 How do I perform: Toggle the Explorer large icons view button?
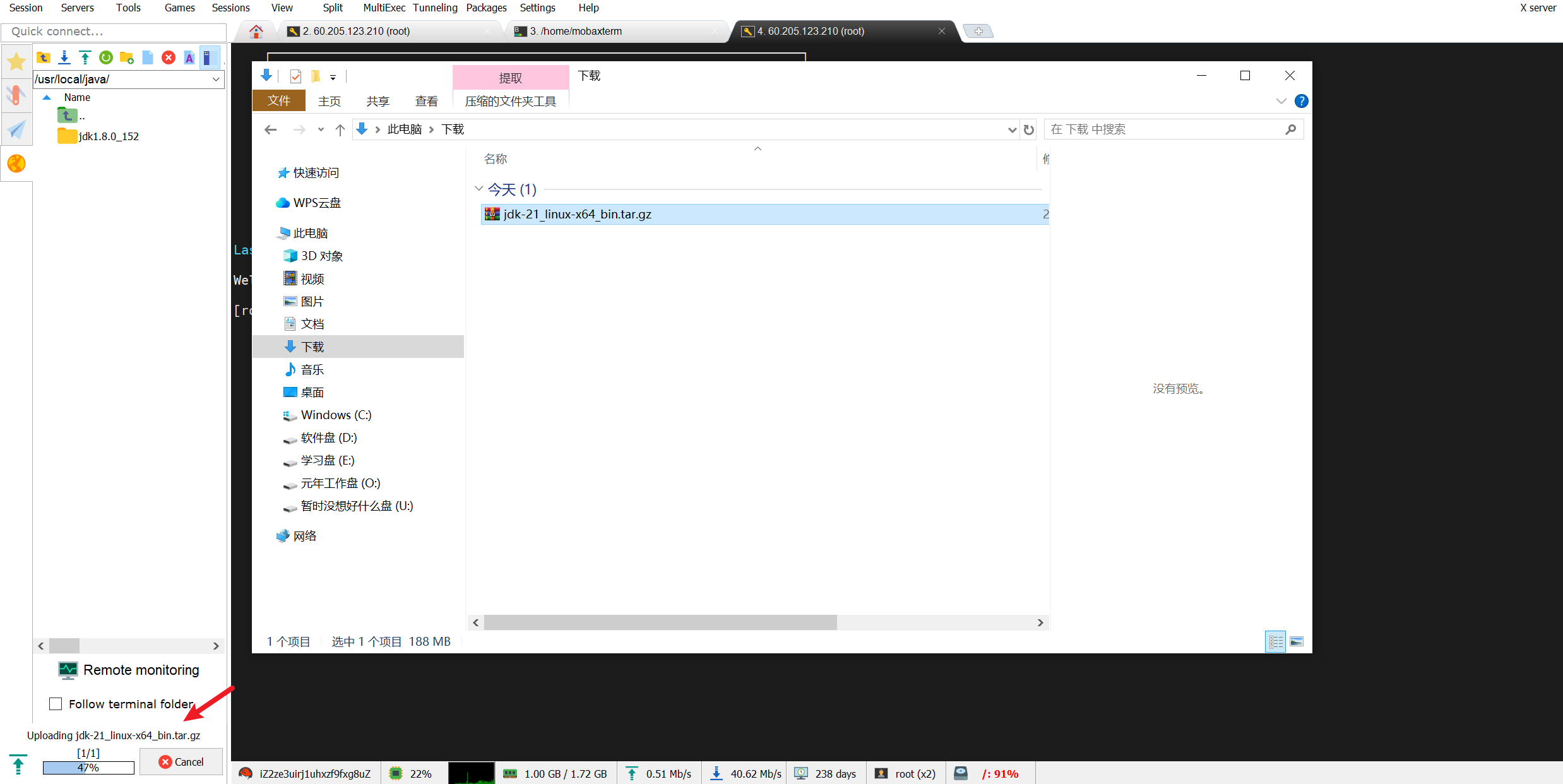click(1297, 641)
